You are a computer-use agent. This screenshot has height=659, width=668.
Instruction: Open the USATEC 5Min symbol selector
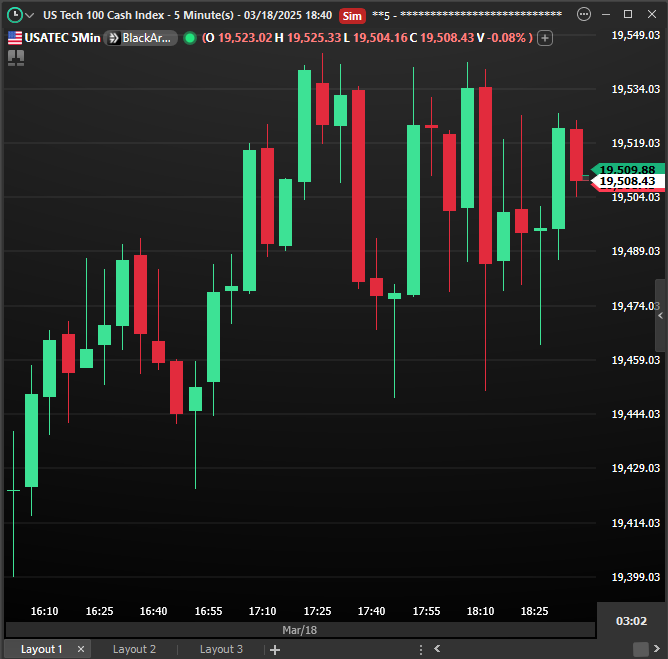62,38
